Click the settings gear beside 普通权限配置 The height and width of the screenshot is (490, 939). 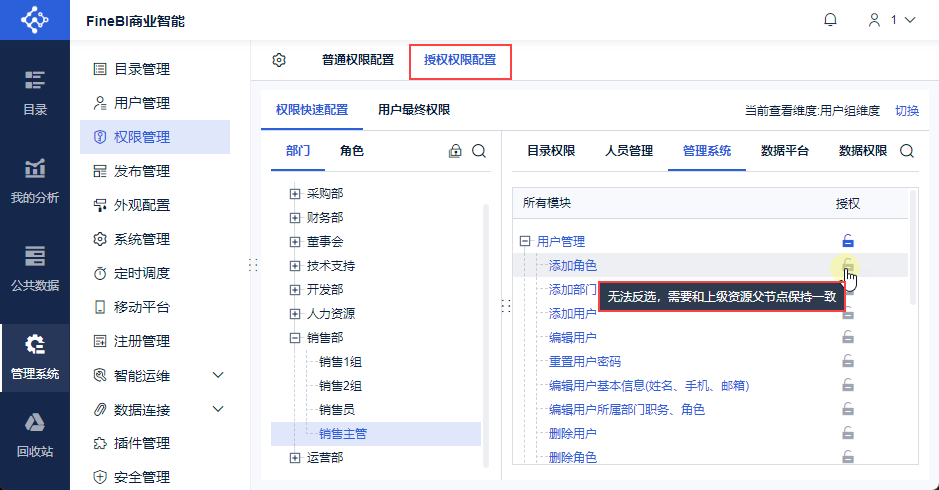click(x=279, y=60)
